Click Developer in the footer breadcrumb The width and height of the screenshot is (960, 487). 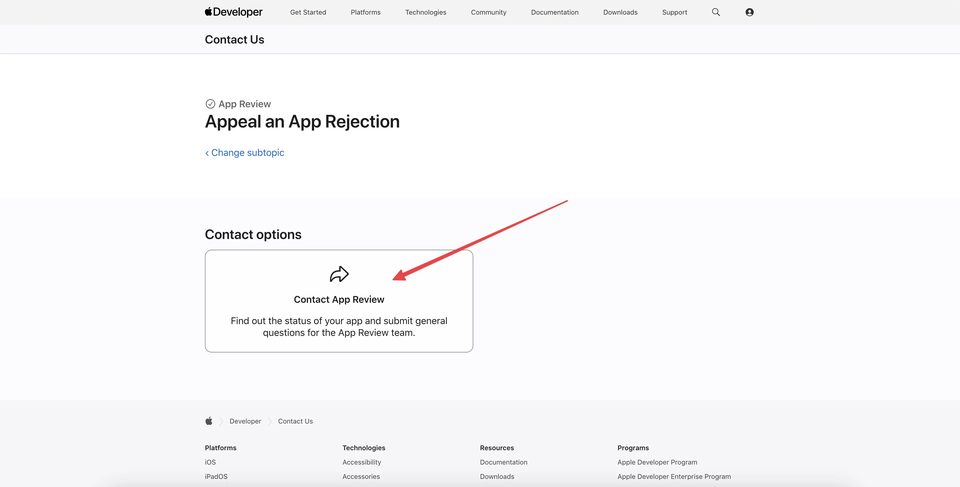pyautogui.click(x=245, y=421)
